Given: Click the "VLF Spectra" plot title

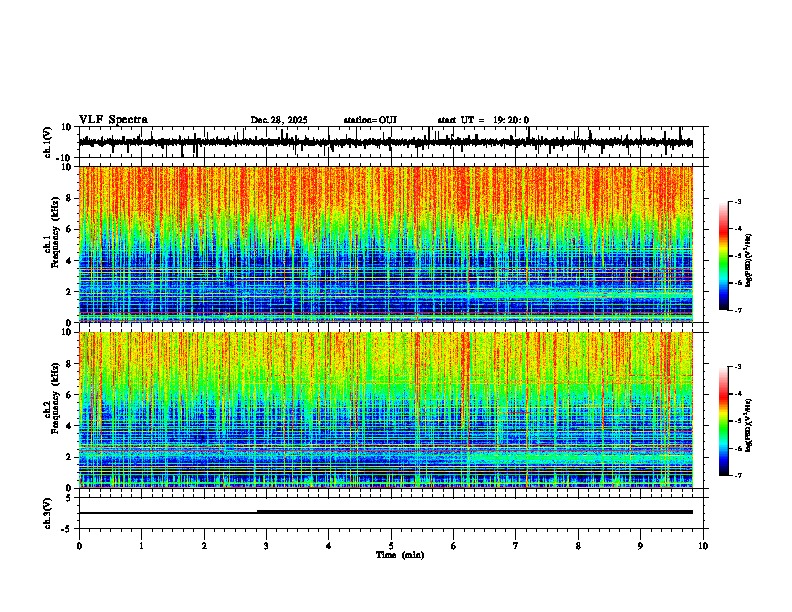Looking at the screenshot, I should click(x=113, y=120).
